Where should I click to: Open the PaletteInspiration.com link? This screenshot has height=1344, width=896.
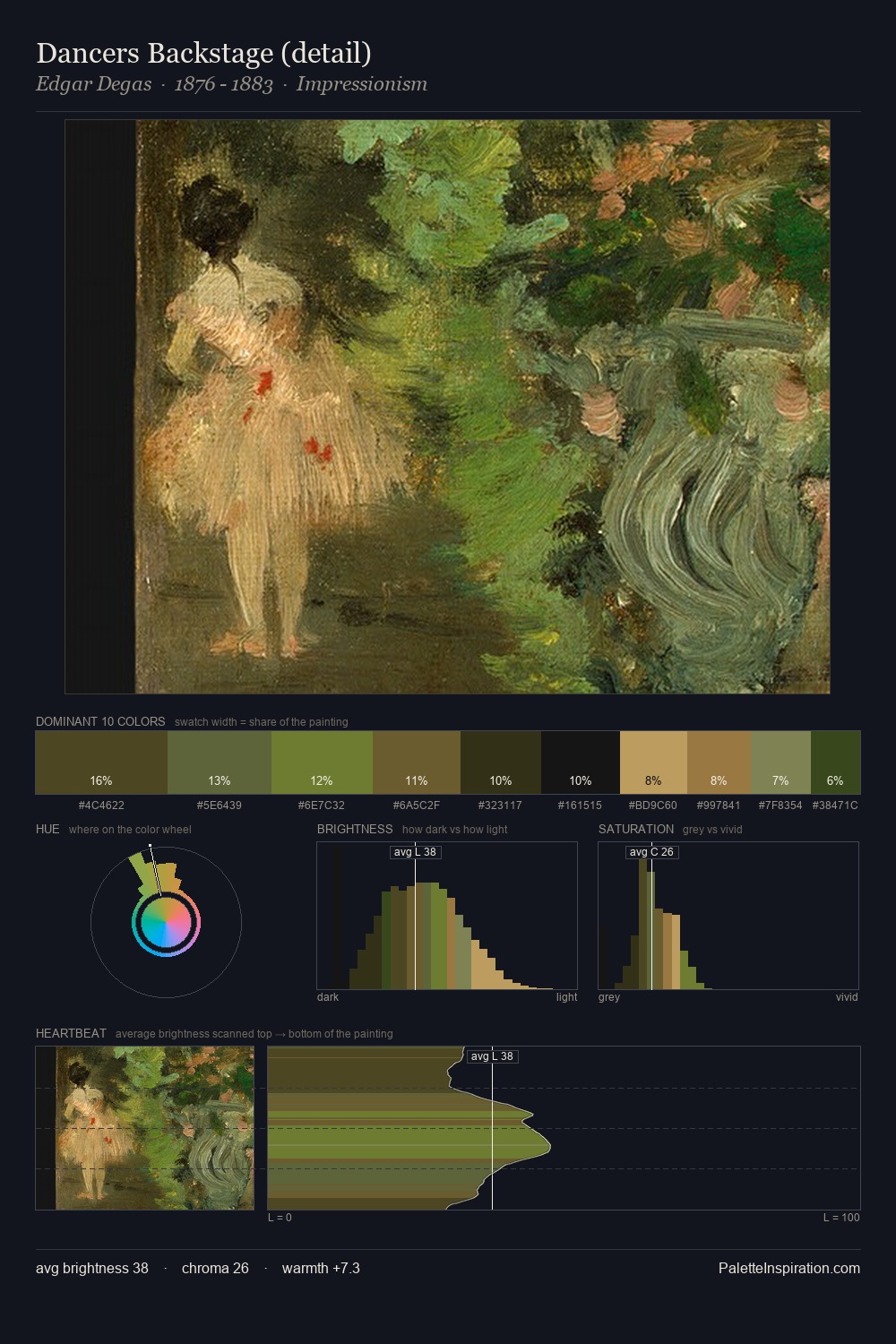click(x=789, y=1268)
